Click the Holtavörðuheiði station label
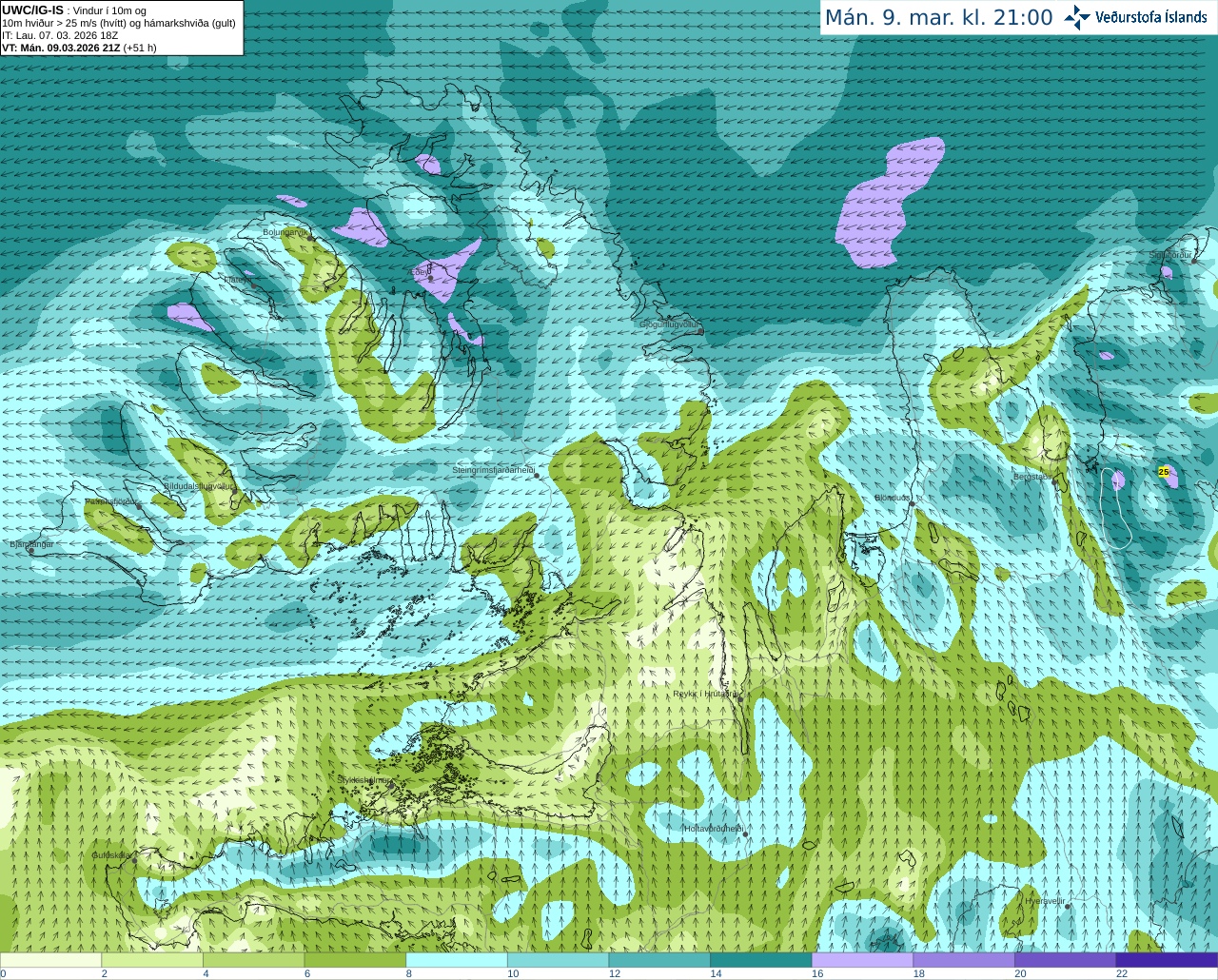This screenshot has height=980, width=1218. 714,829
